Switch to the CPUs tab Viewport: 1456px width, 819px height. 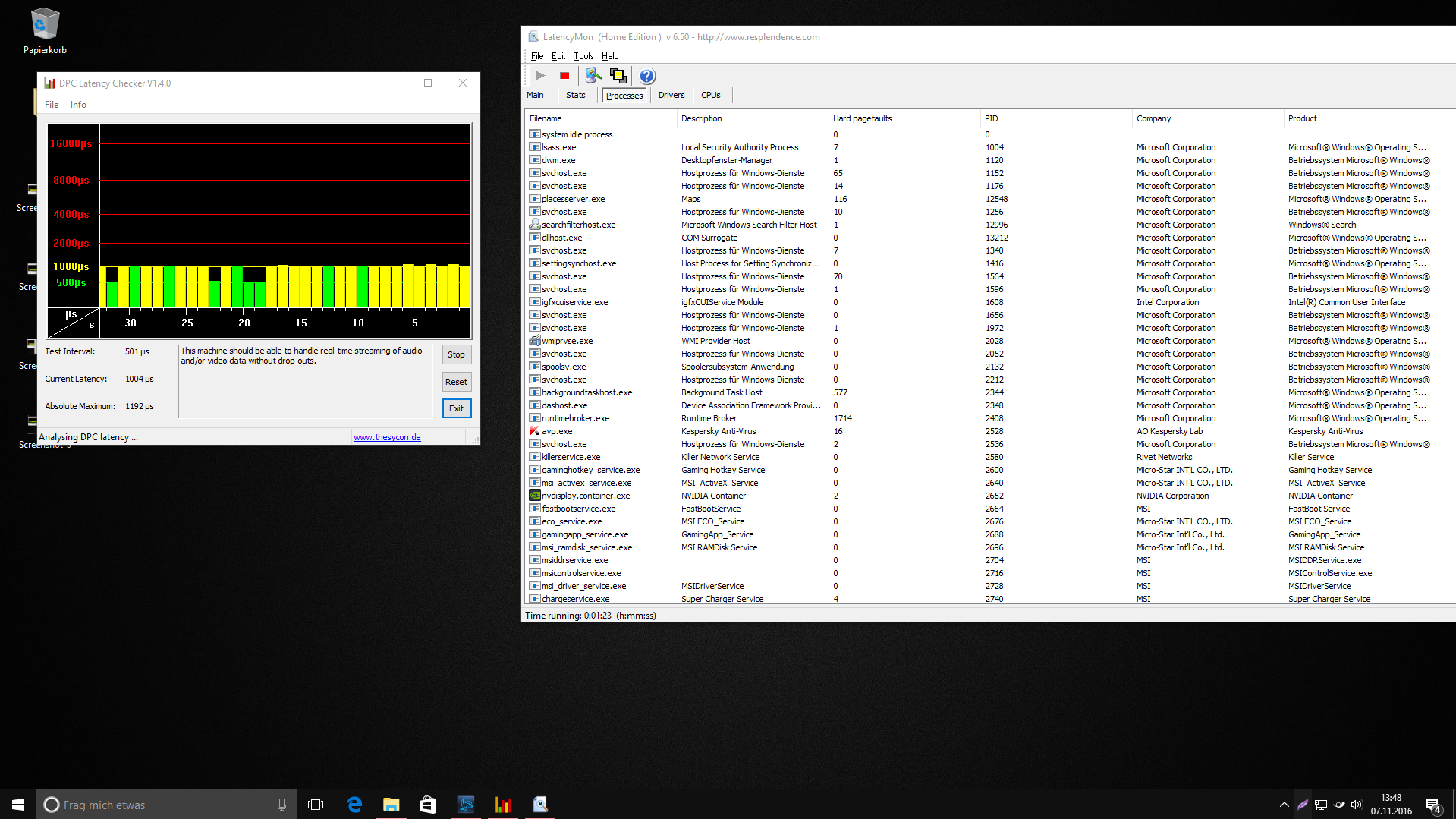[711, 96]
